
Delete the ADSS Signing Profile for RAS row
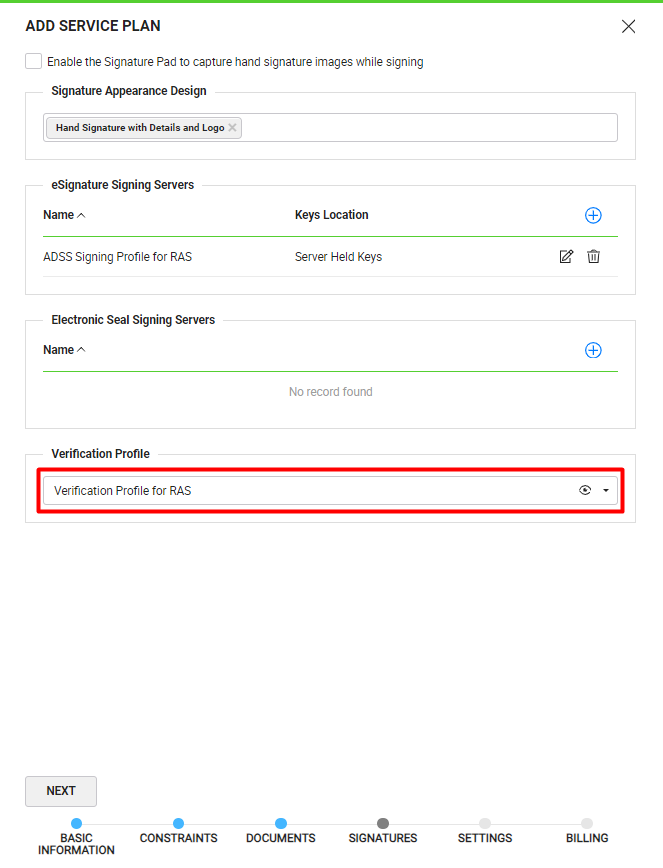tap(593, 257)
